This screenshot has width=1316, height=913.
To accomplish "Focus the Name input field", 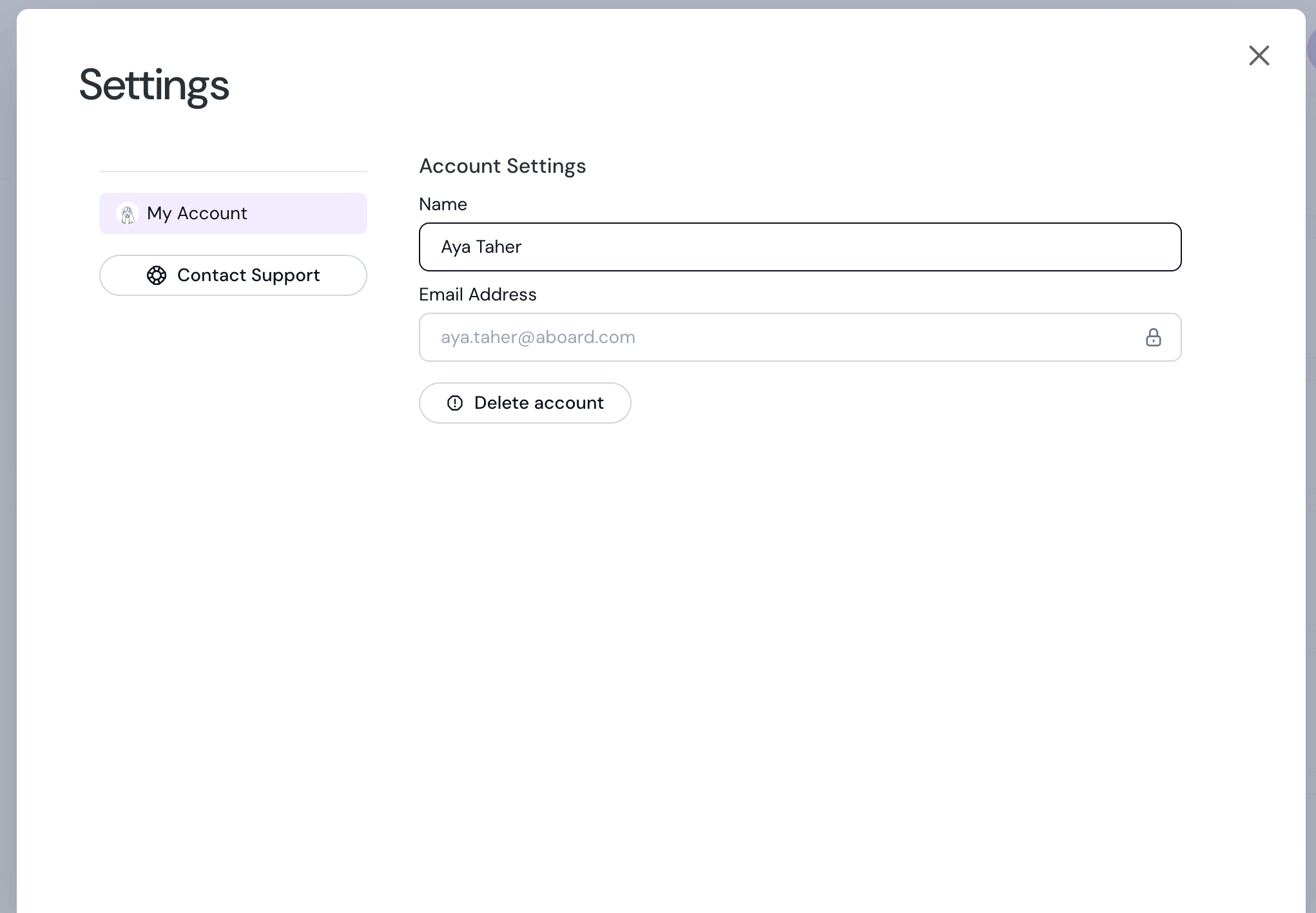I will (x=799, y=247).
